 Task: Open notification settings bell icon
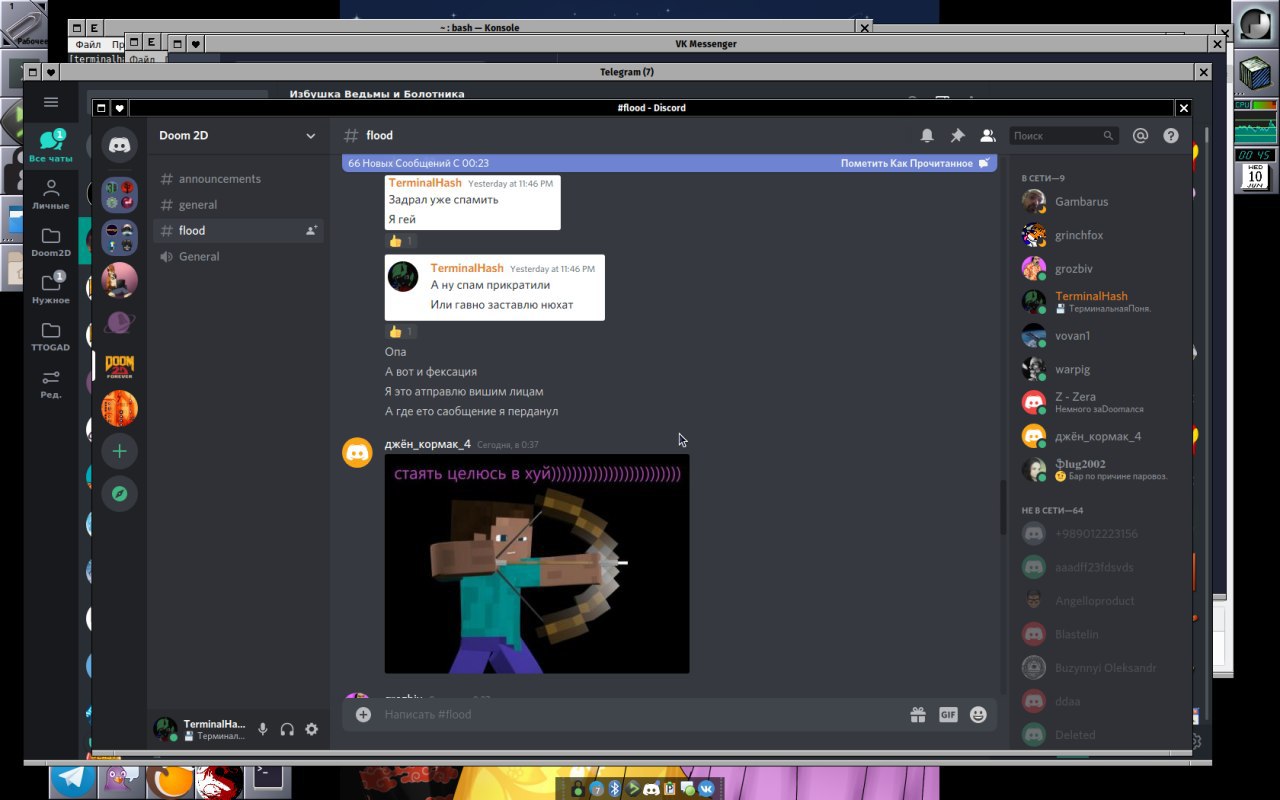927,135
